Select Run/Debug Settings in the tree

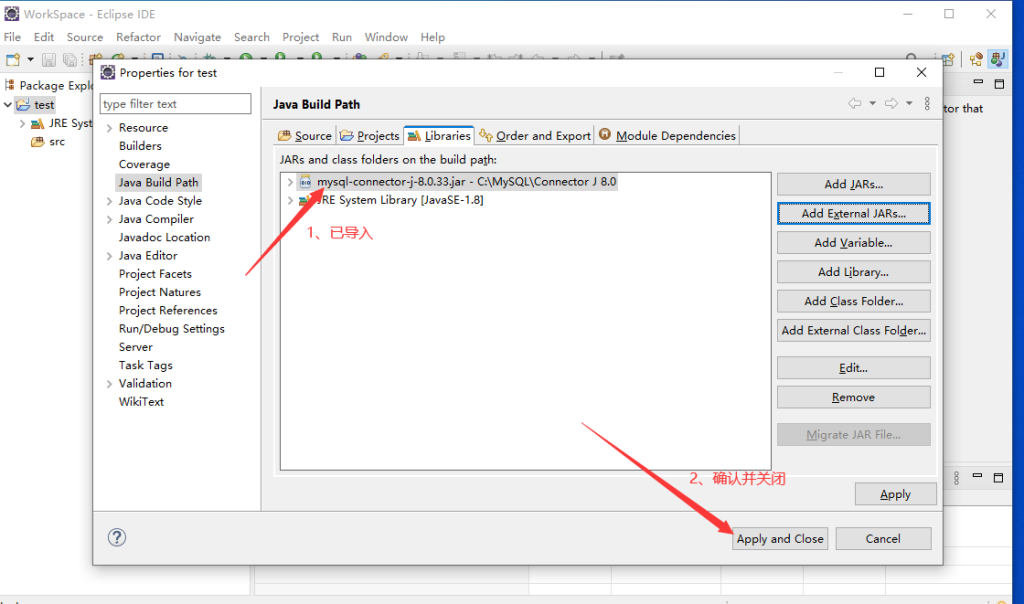coord(172,328)
